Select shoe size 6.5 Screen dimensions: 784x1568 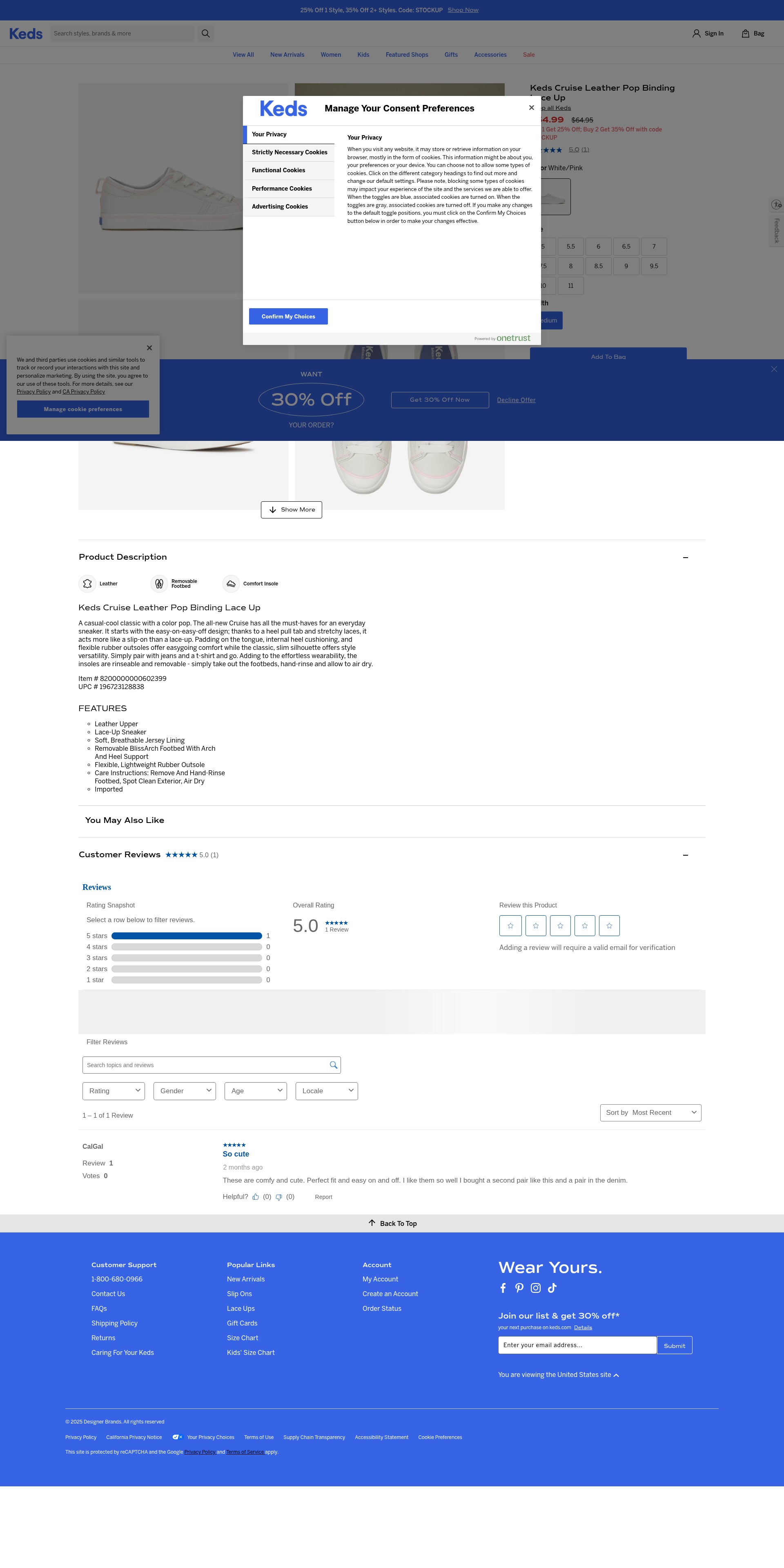pyautogui.click(x=626, y=247)
